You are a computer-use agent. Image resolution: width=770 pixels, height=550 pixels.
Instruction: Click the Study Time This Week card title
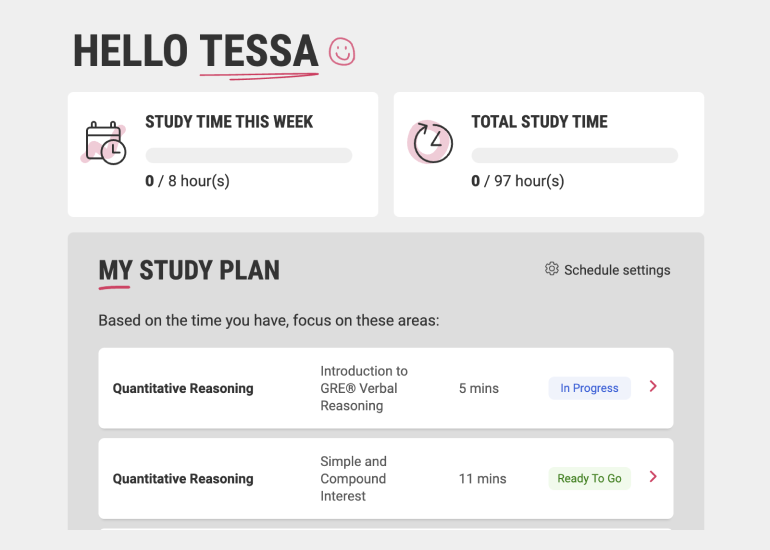point(229,122)
